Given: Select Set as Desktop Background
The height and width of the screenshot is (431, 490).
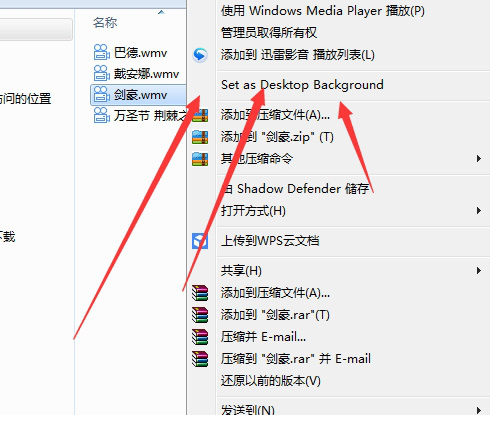Looking at the screenshot, I should (x=302, y=85).
